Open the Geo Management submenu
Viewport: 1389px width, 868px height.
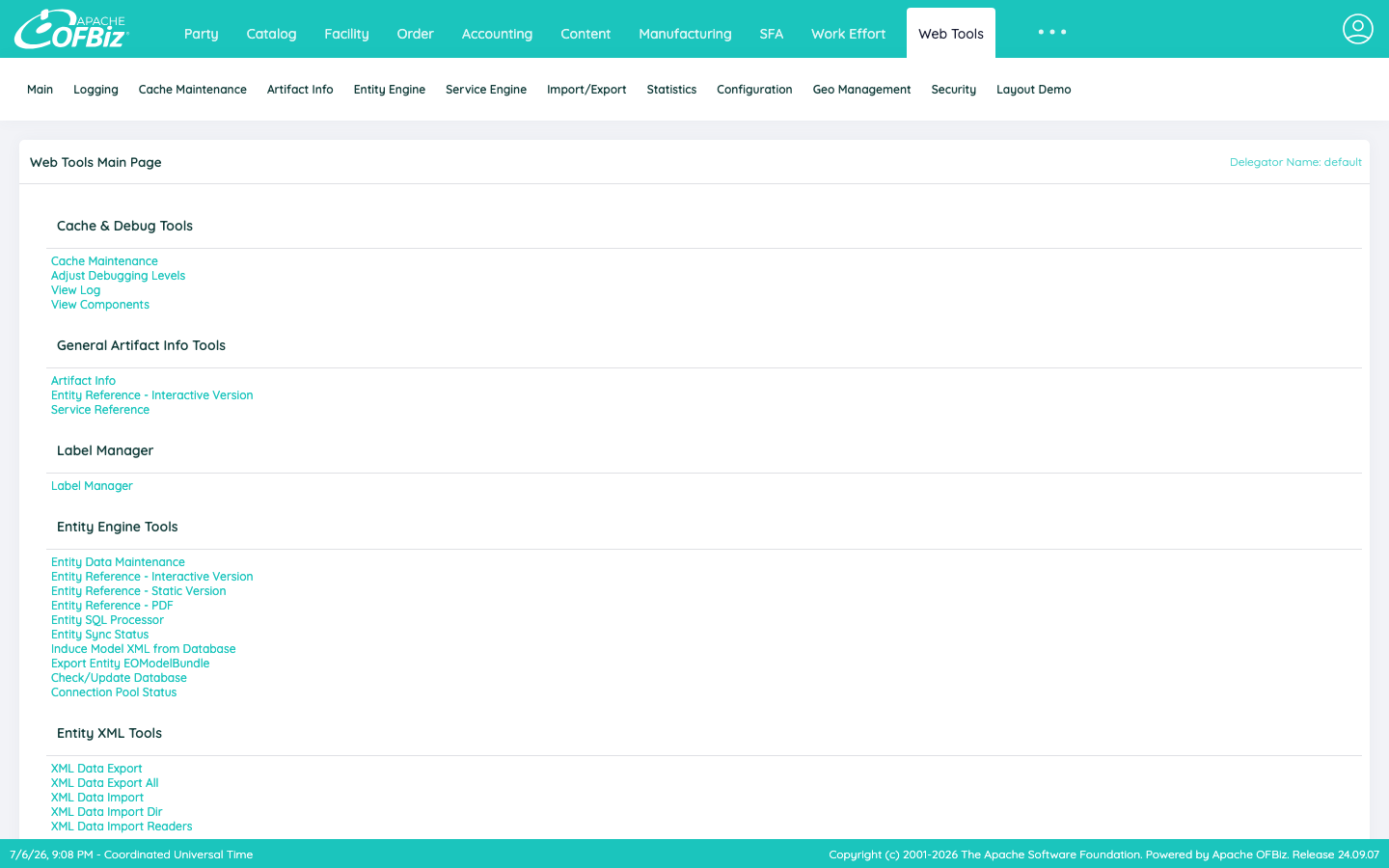click(861, 90)
